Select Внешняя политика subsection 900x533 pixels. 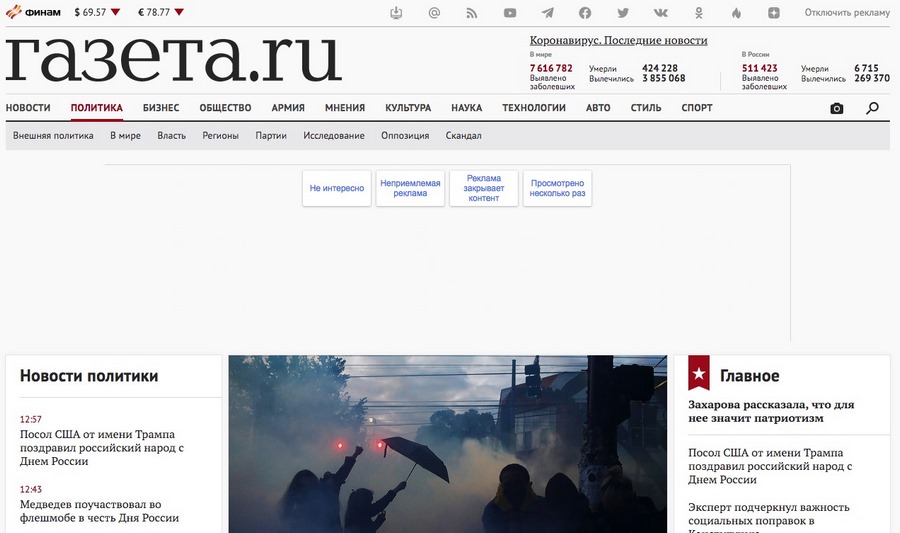click(x=53, y=136)
